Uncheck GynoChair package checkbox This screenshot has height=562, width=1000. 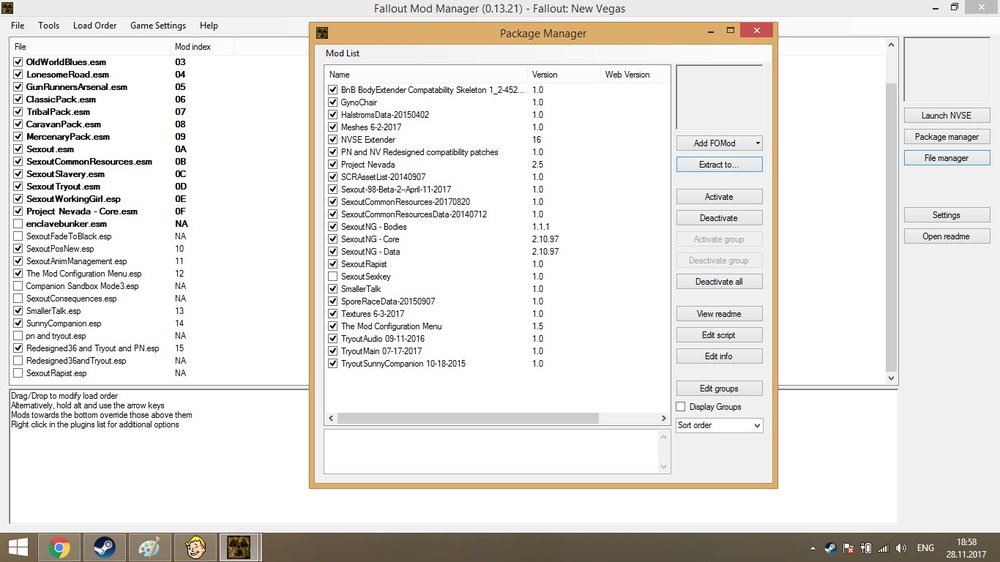click(333, 102)
